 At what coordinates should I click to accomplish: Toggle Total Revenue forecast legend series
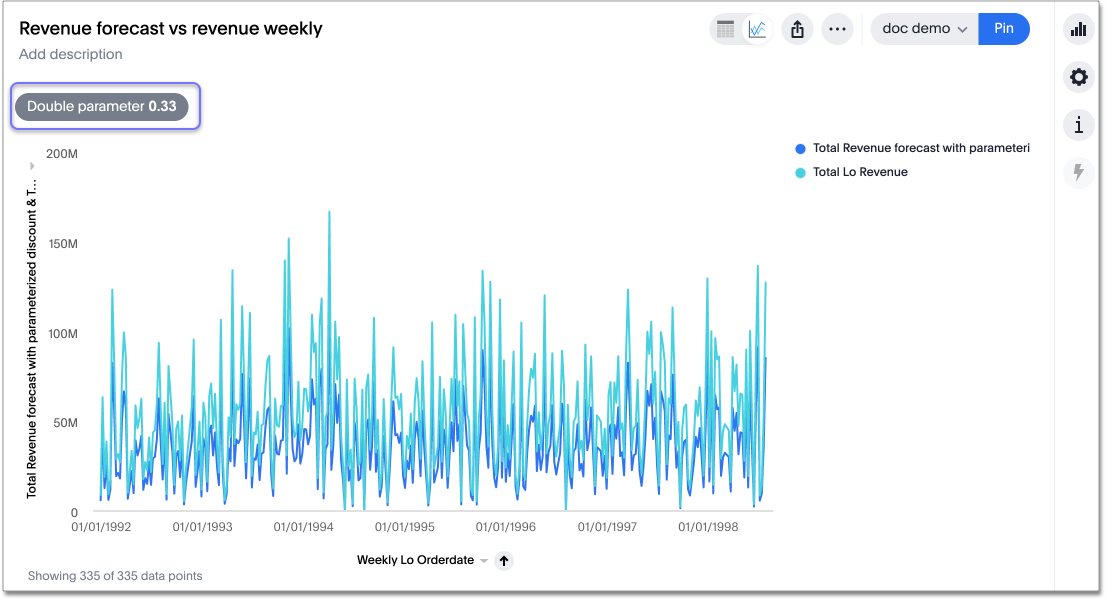tap(920, 148)
